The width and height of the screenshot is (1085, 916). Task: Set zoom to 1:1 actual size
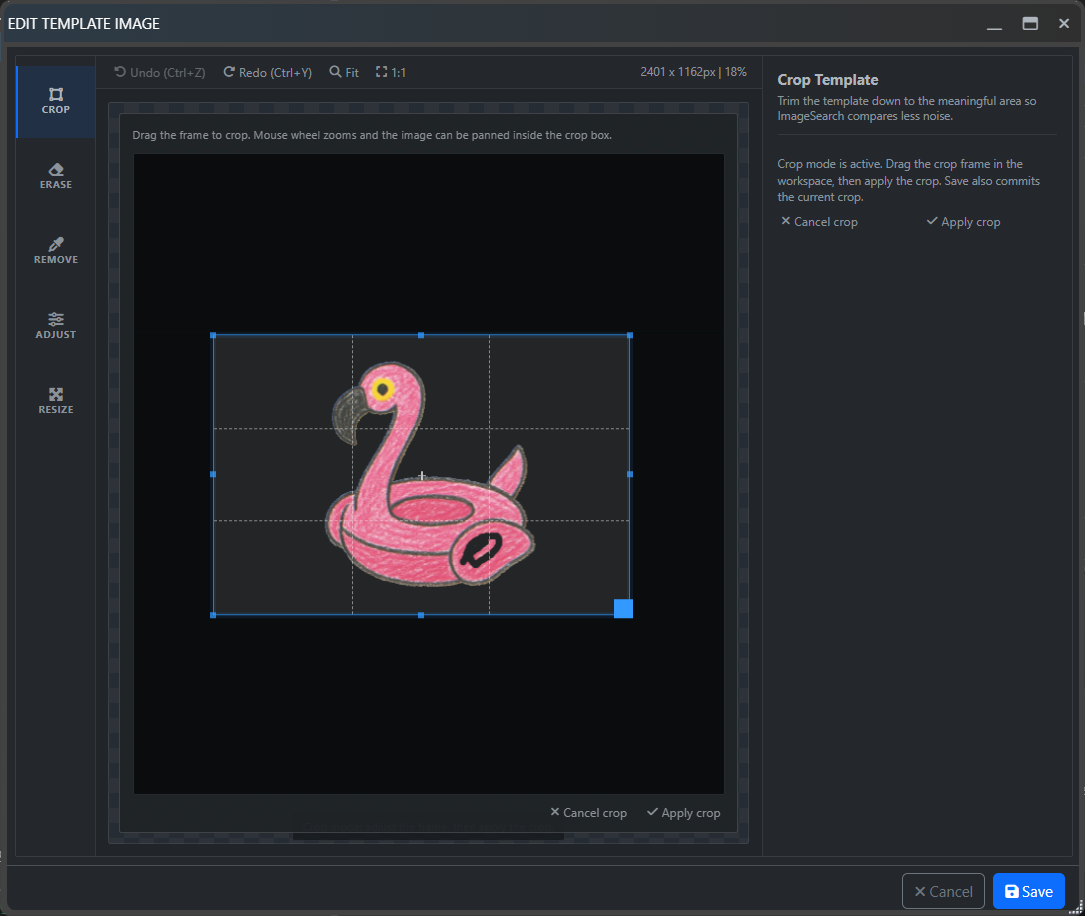point(391,72)
